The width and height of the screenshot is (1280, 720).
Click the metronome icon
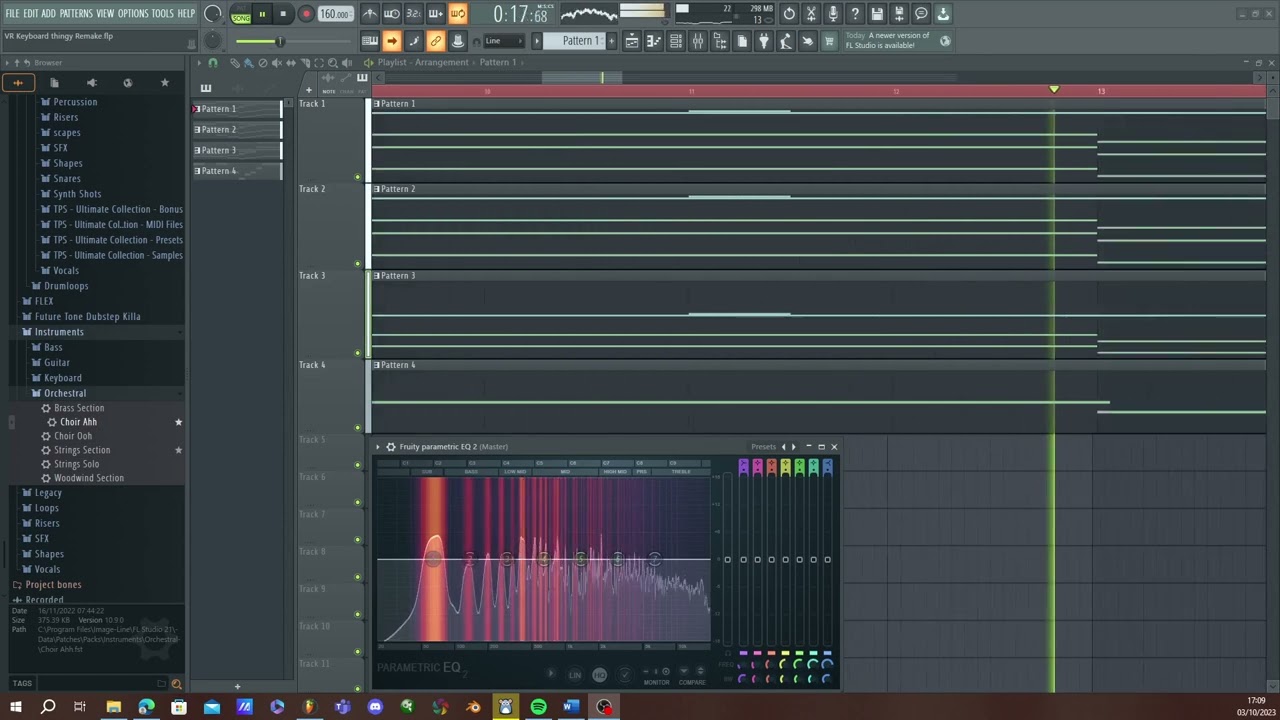[x=370, y=14]
